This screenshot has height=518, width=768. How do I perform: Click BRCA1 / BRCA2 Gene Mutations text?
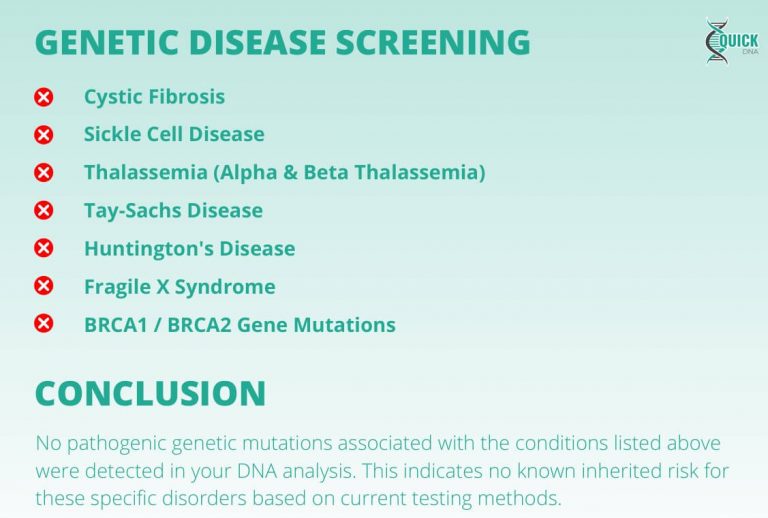pos(239,325)
